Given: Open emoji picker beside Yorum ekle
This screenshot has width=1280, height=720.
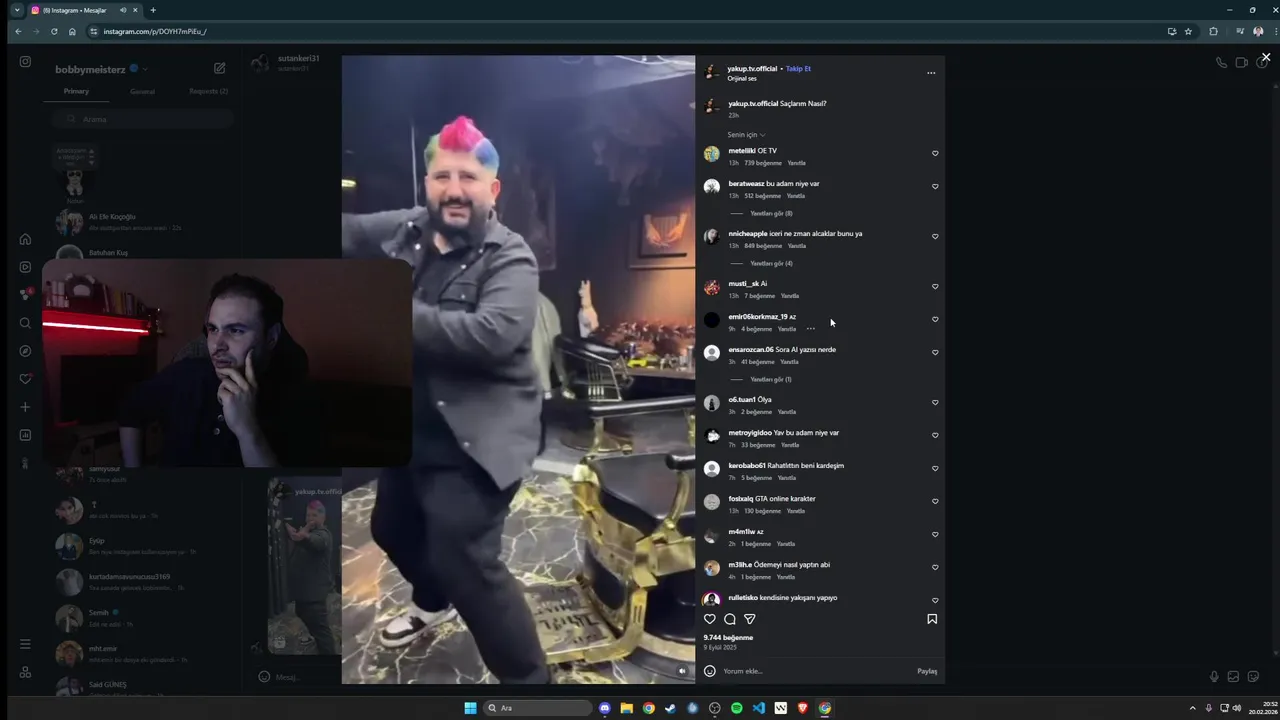Looking at the screenshot, I should (710, 671).
